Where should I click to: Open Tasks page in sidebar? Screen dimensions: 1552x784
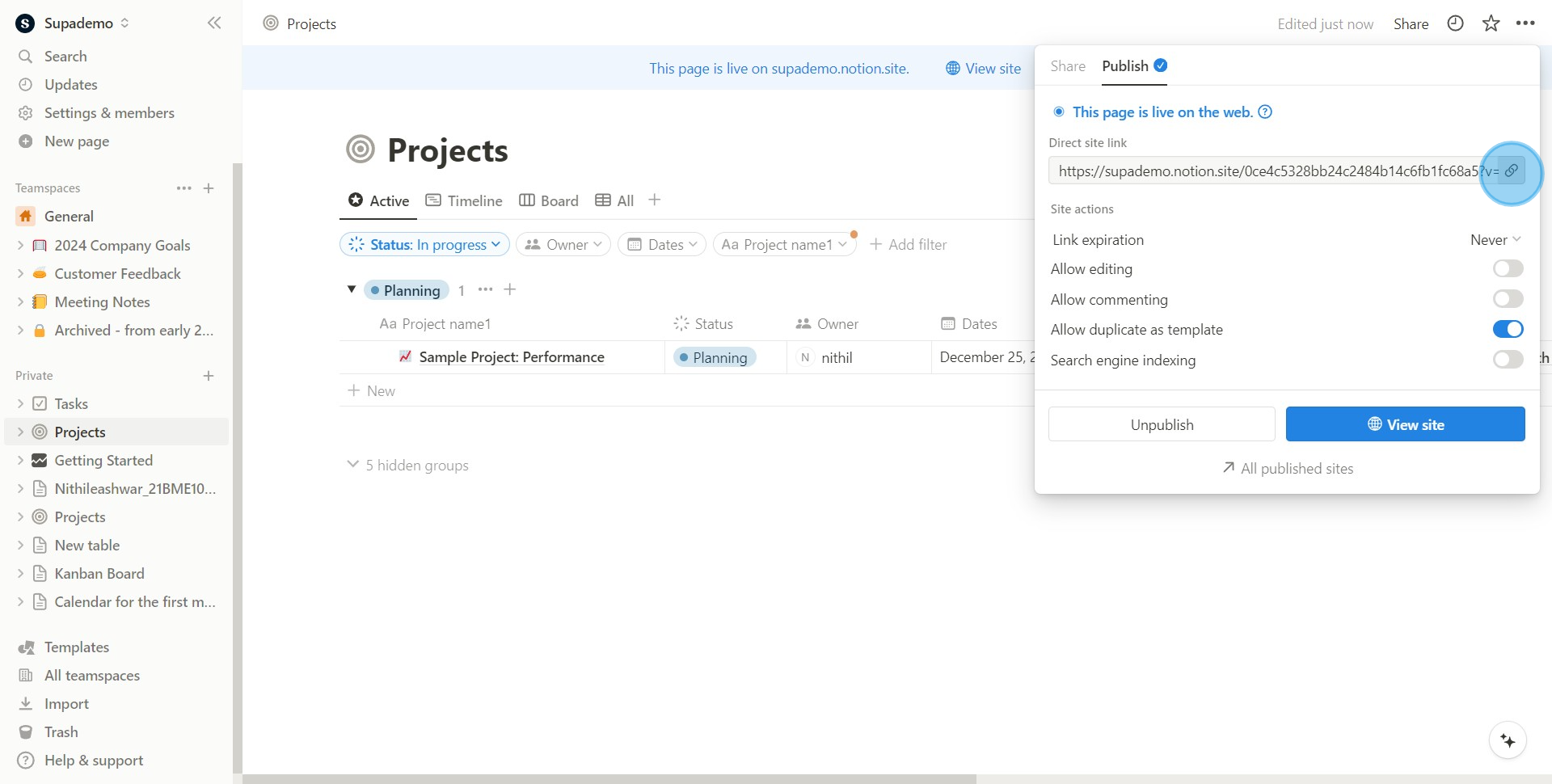pos(71,404)
